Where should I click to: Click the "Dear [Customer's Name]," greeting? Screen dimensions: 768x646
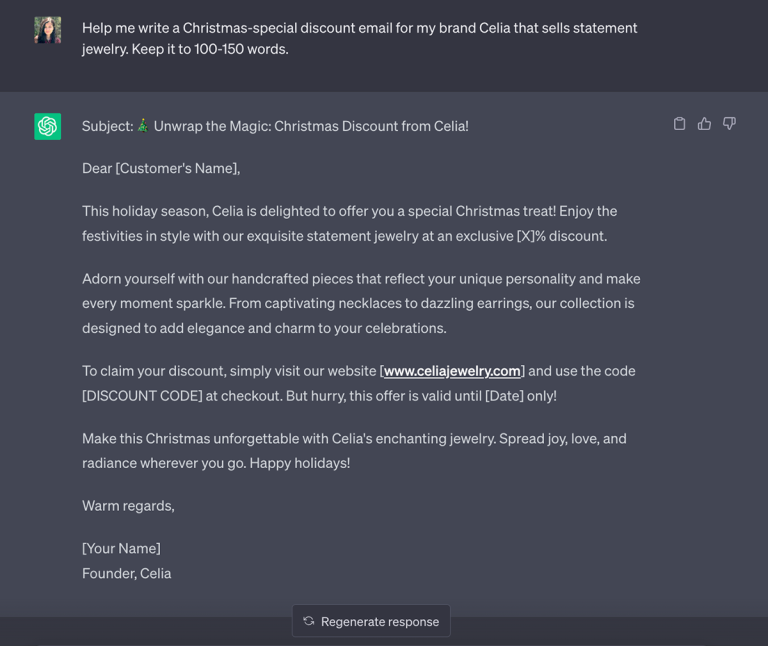pyautogui.click(x=161, y=168)
